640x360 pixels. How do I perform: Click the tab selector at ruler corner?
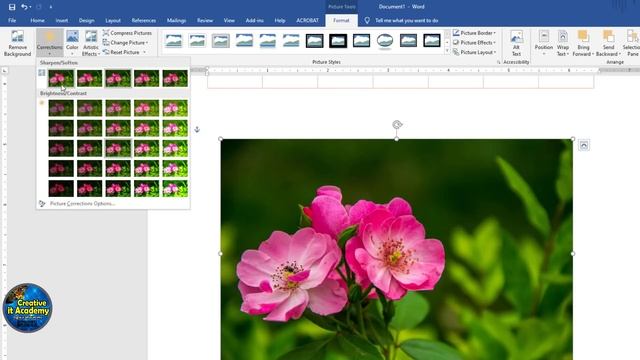(x=4, y=71)
